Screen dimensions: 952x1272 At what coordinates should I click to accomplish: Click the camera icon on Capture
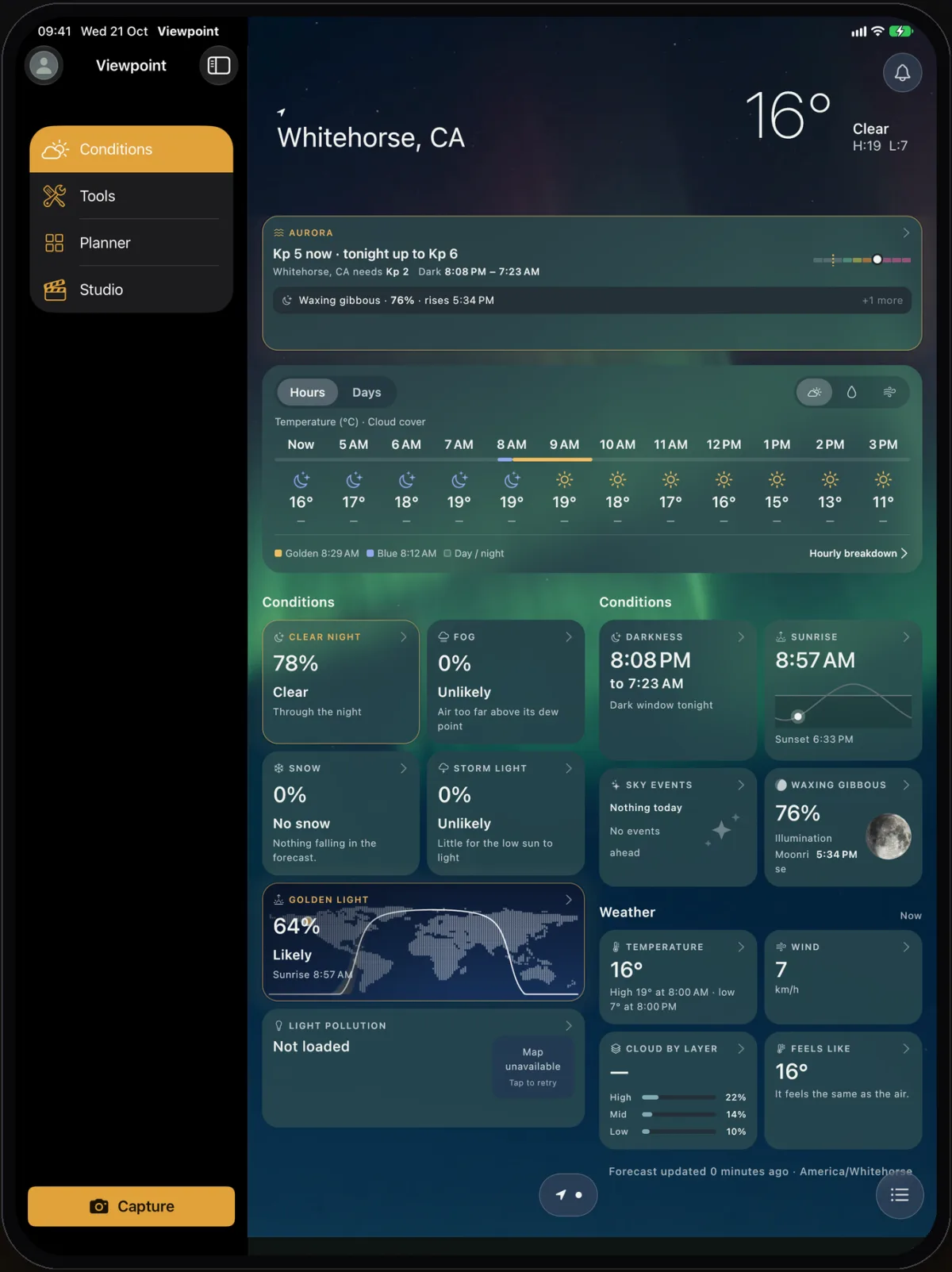click(x=99, y=1206)
